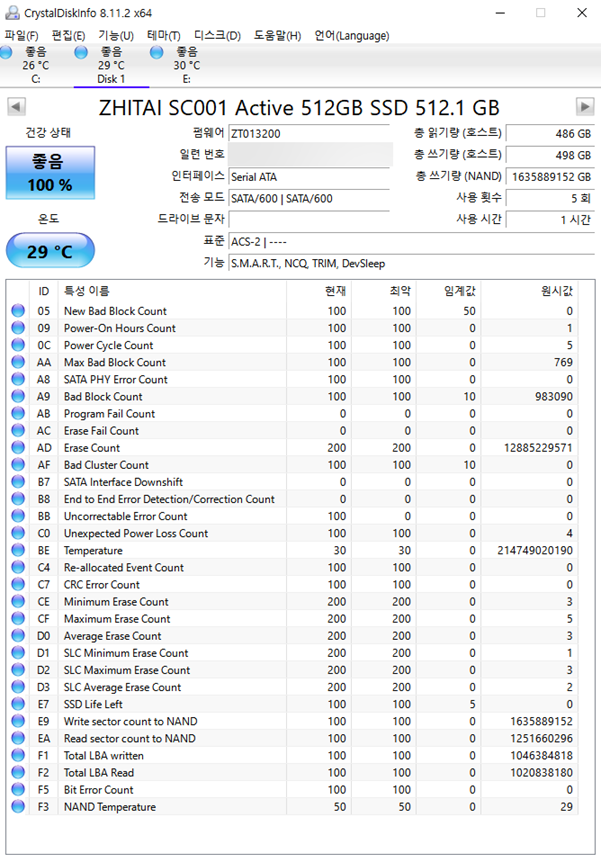Screen dimensions: 601x862
Task: Click status icon of Maximum Erase Count row CF
Action: (x=18, y=618)
